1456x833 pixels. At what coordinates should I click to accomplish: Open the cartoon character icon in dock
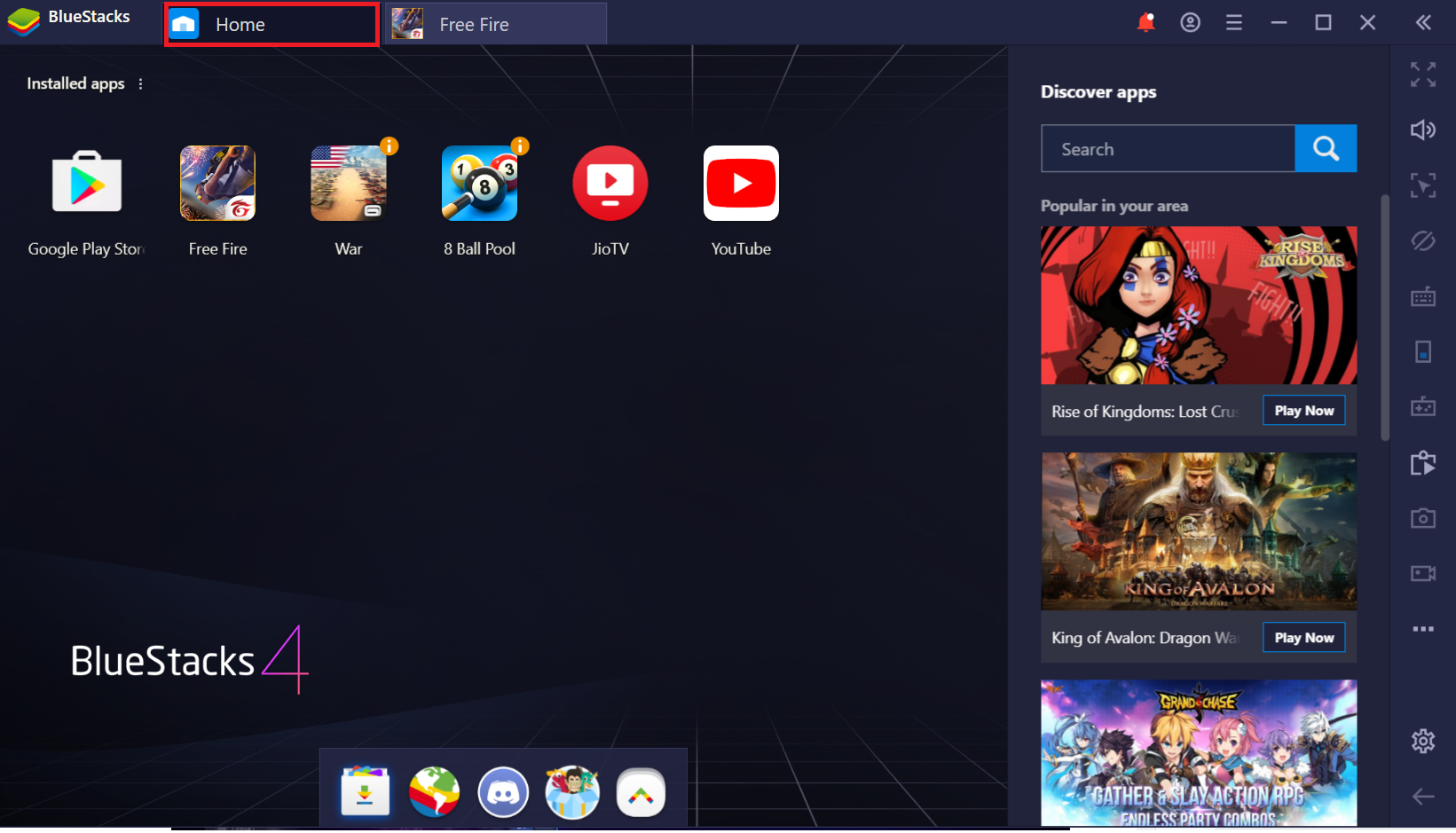[572, 791]
